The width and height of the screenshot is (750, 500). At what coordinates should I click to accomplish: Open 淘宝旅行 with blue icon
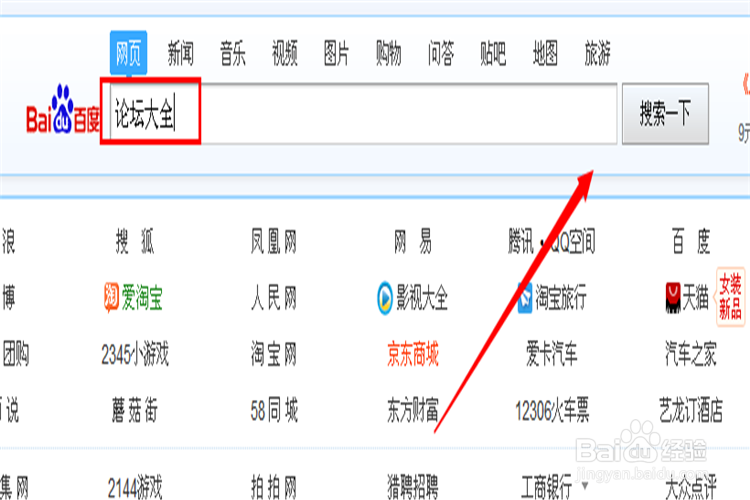551,298
